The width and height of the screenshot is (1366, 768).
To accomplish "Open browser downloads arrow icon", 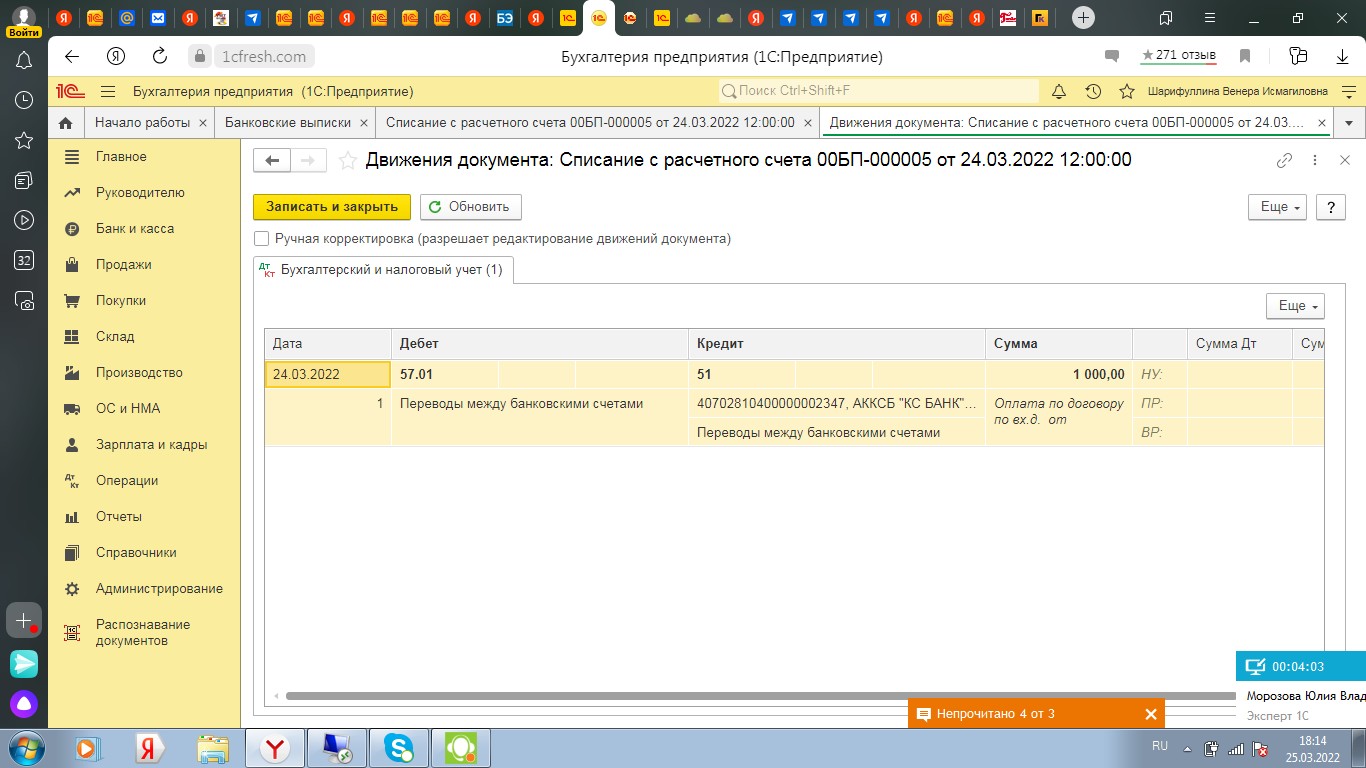I will tap(1342, 56).
